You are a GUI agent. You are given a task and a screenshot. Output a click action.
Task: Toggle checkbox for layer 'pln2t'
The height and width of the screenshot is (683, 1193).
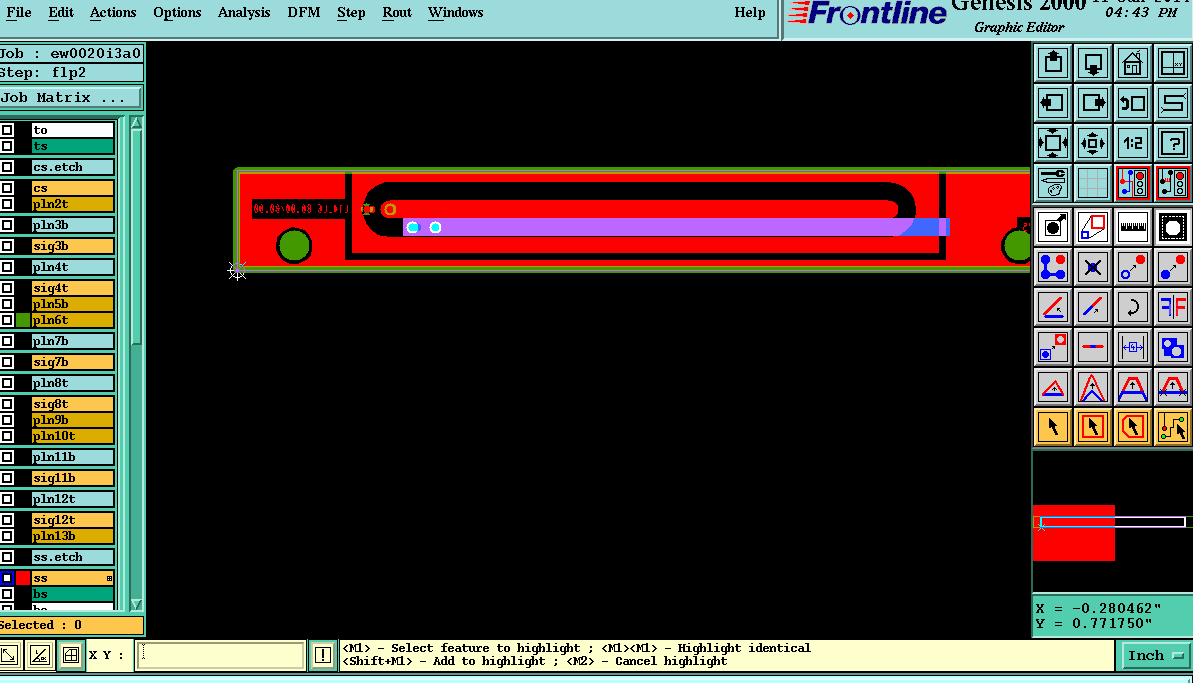[x=8, y=204]
